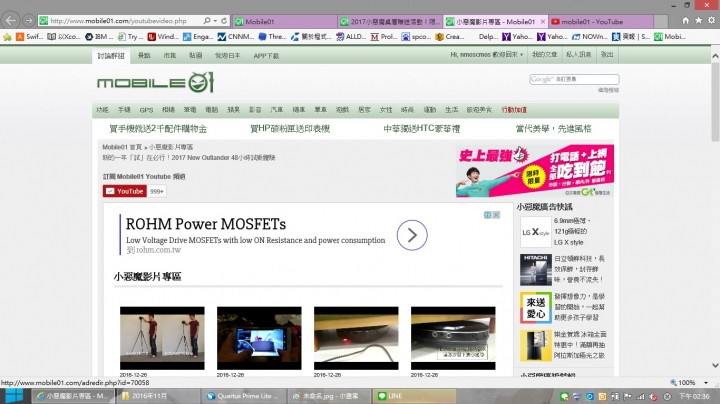
Task: Click the ROHM ad circular arrow button
Action: tap(412, 235)
